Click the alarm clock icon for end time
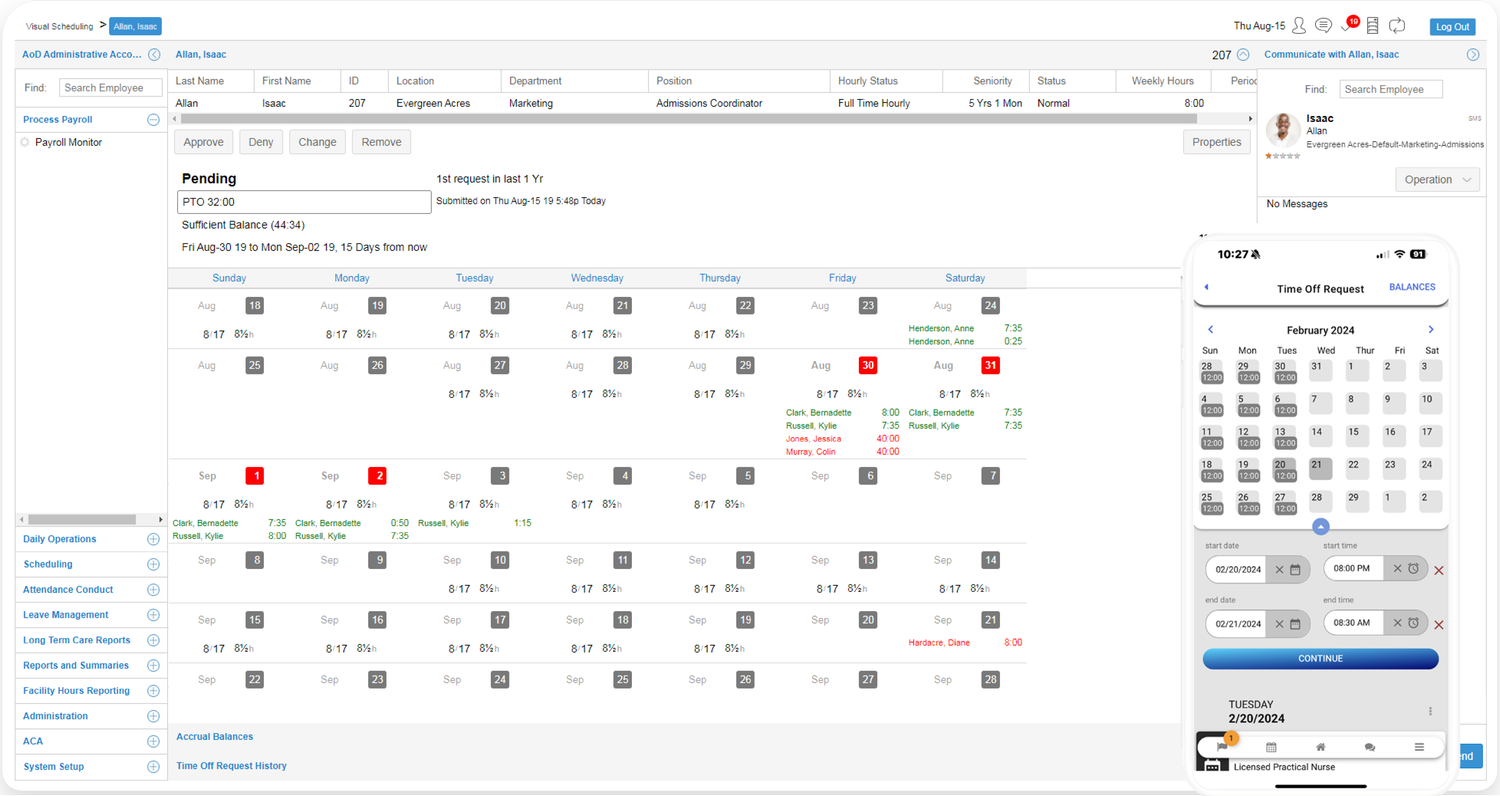The image size is (1500, 796). pyautogui.click(x=1414, y=624)
